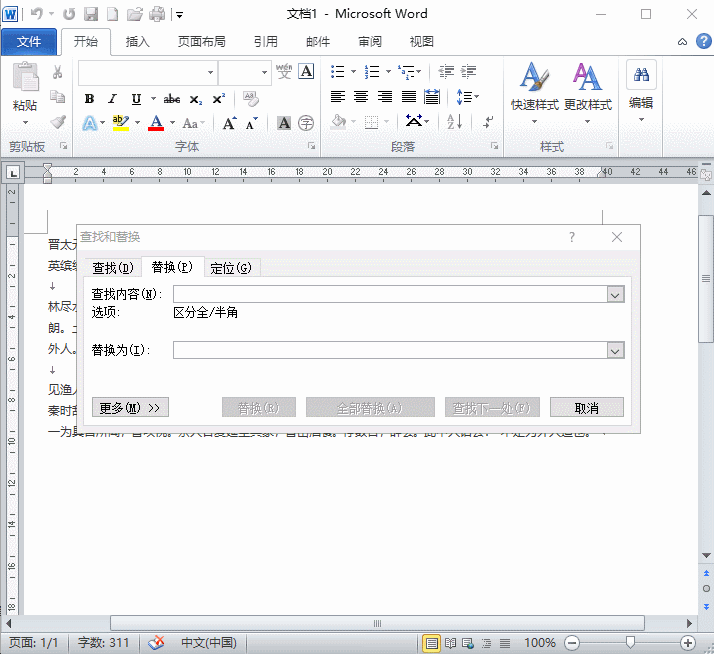Image resolution: width=714 pixels, height=654 pixels.
Task: Apply red font color
Action: click(x=156, y=123)
